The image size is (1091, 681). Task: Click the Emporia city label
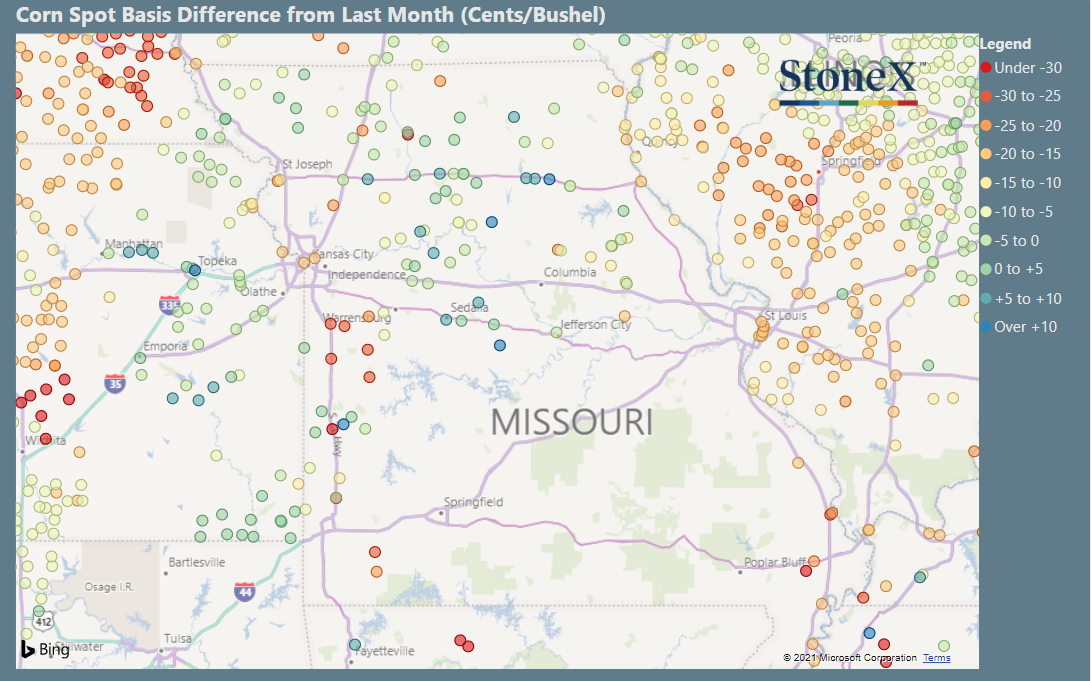click(165, 346)
